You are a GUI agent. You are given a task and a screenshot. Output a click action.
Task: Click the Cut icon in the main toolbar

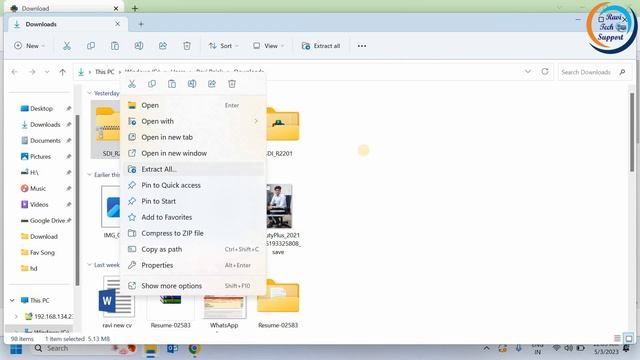pos(67,46)
